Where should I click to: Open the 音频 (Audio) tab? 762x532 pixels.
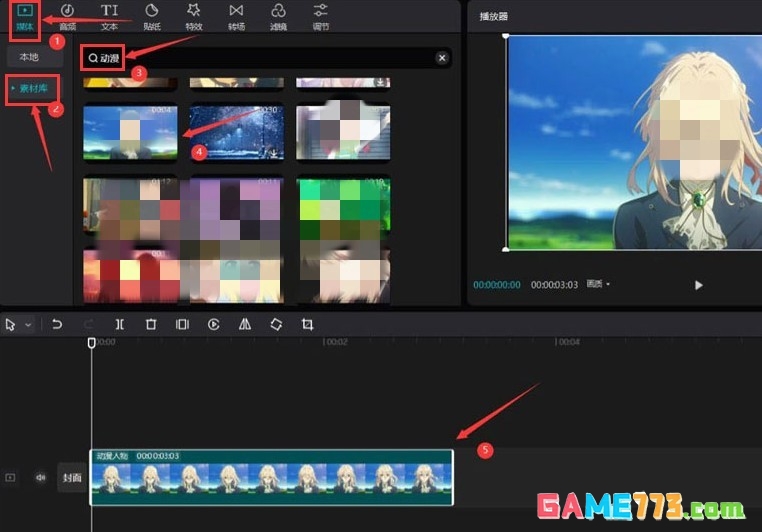(67, 16)
